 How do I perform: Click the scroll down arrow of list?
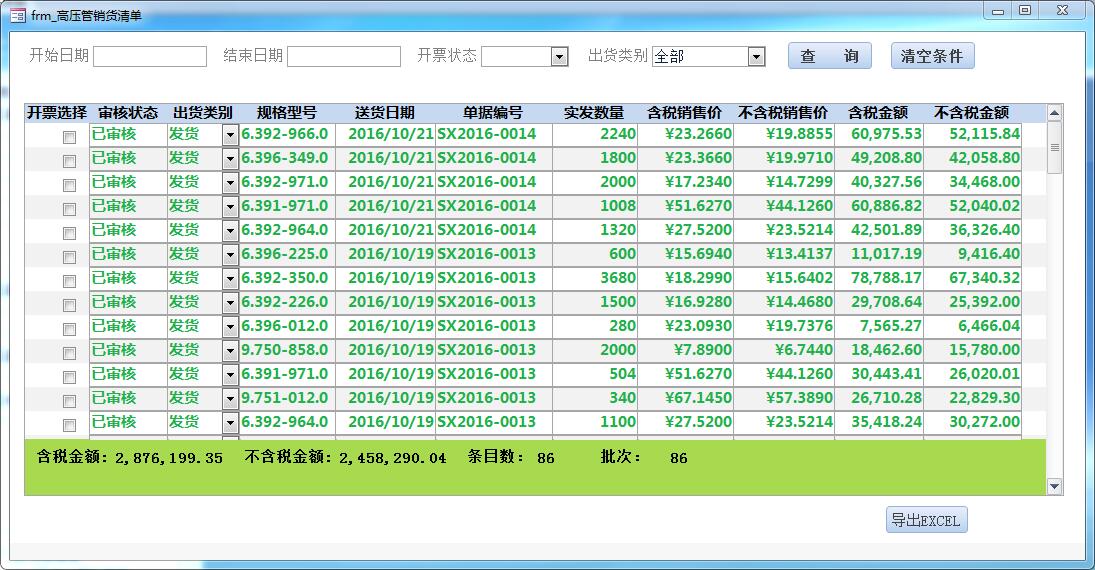click(x=1054, y=486)
